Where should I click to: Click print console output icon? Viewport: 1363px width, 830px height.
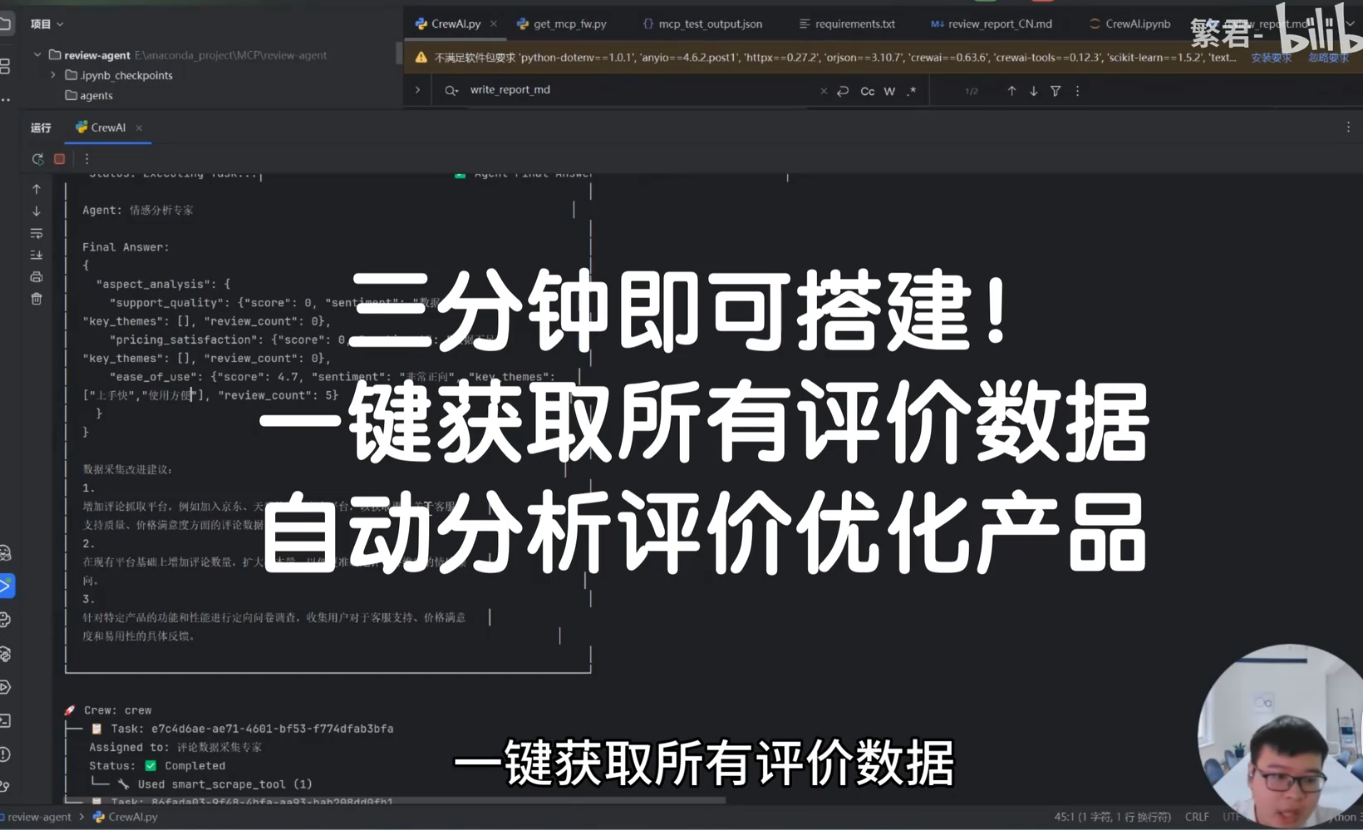[x=37, y=277]
